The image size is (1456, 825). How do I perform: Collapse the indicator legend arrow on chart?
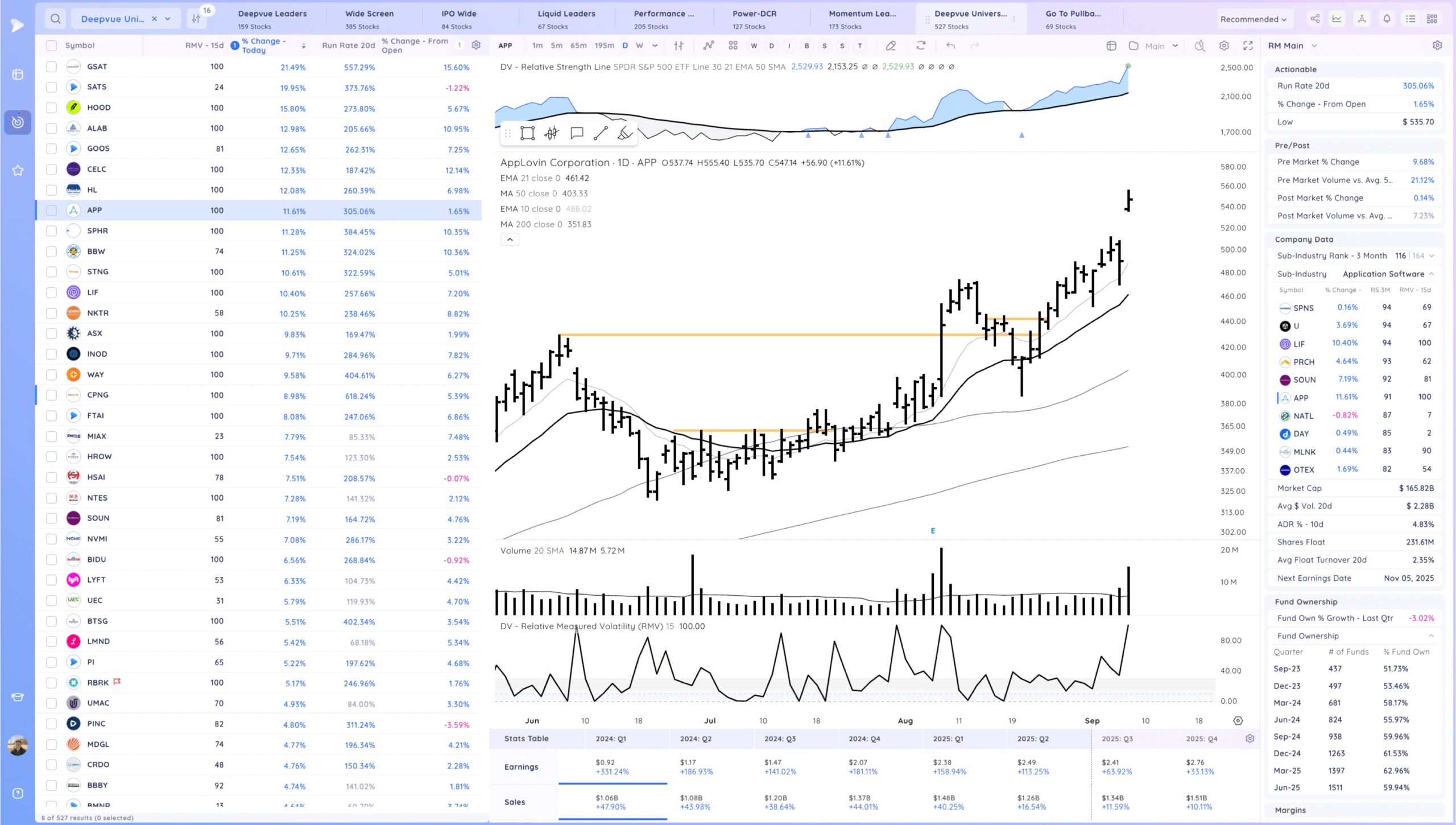(510, 240)
